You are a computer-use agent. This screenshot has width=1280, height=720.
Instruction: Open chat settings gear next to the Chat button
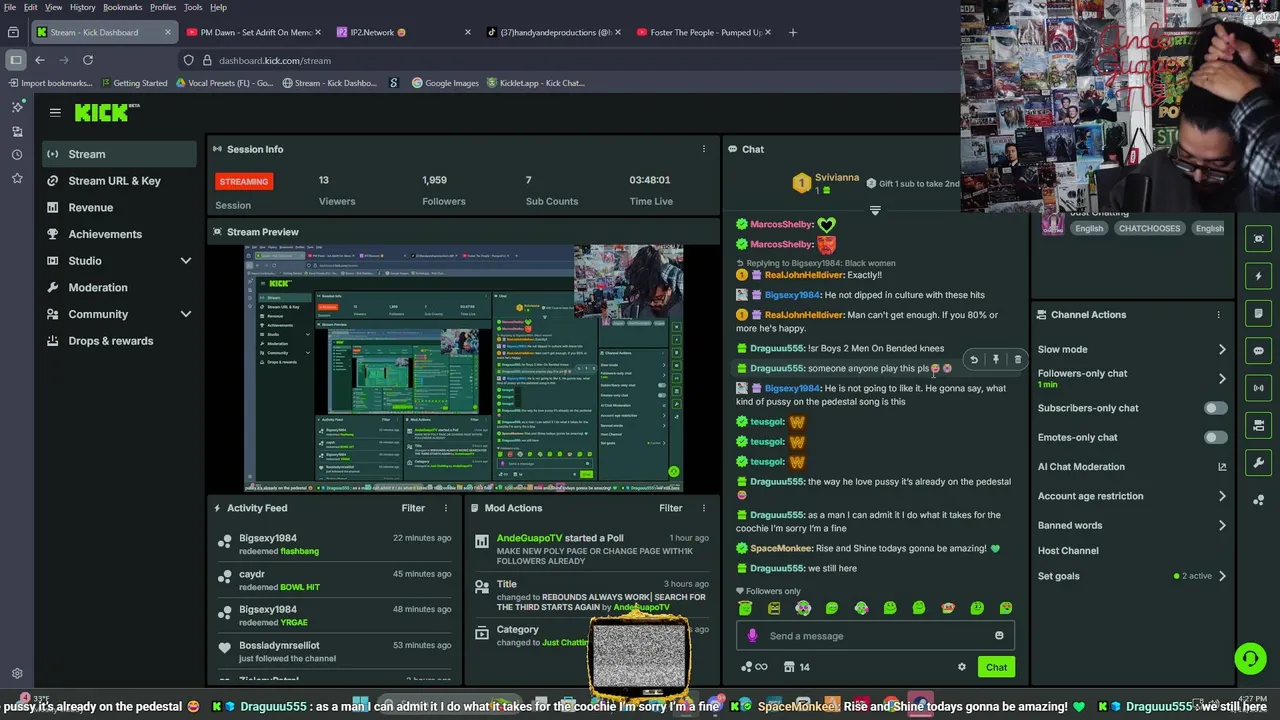click(x=962, y=667)
